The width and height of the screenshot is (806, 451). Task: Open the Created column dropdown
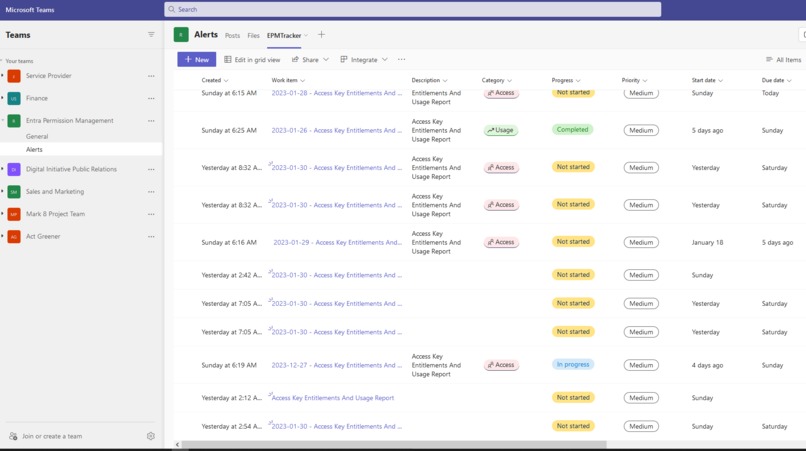(x=226, y=81)
